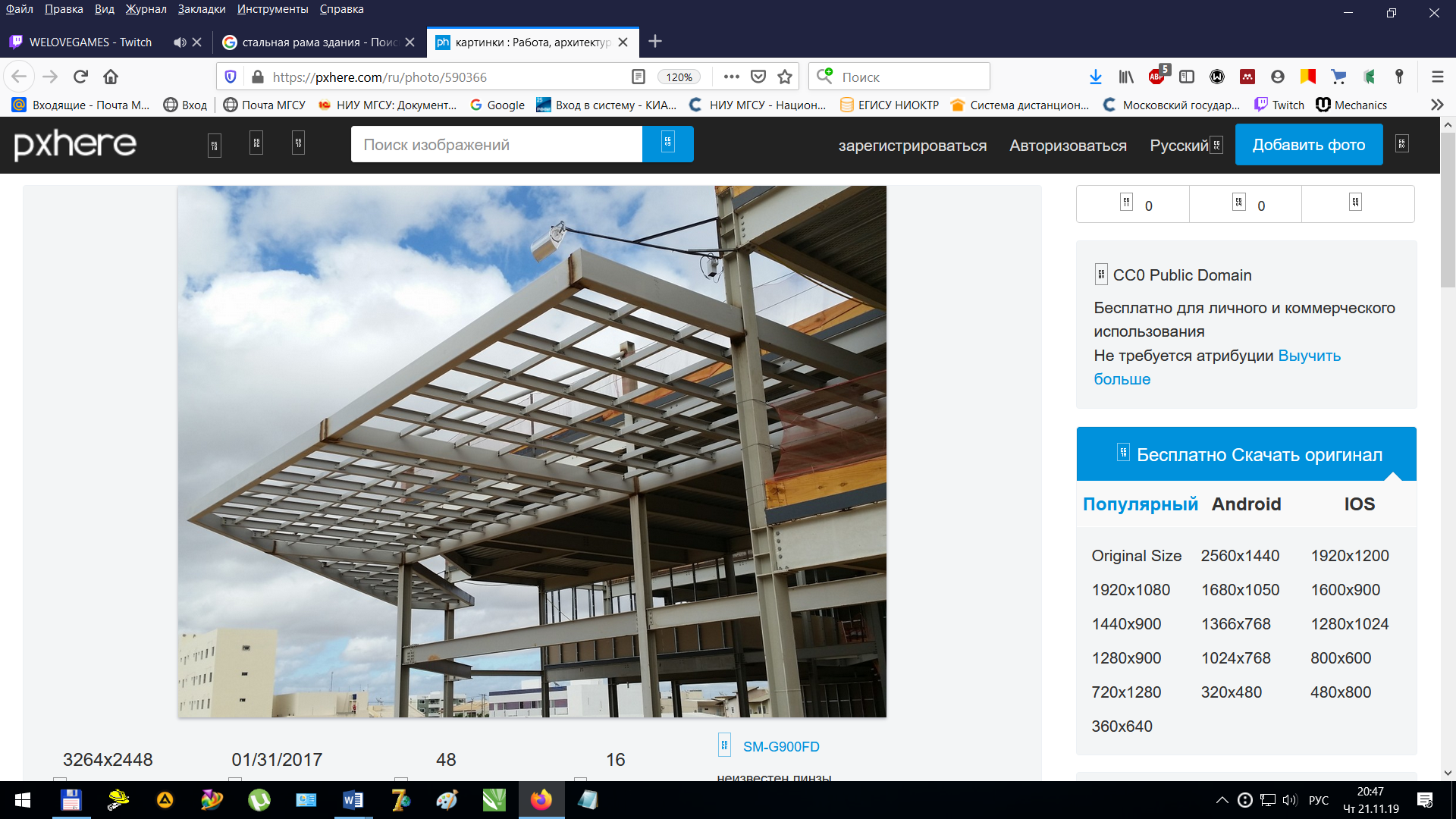Screen dimensions: 1456x819
Task: Click the Firefox back arrow button
Action: click(x=19, y=77)
